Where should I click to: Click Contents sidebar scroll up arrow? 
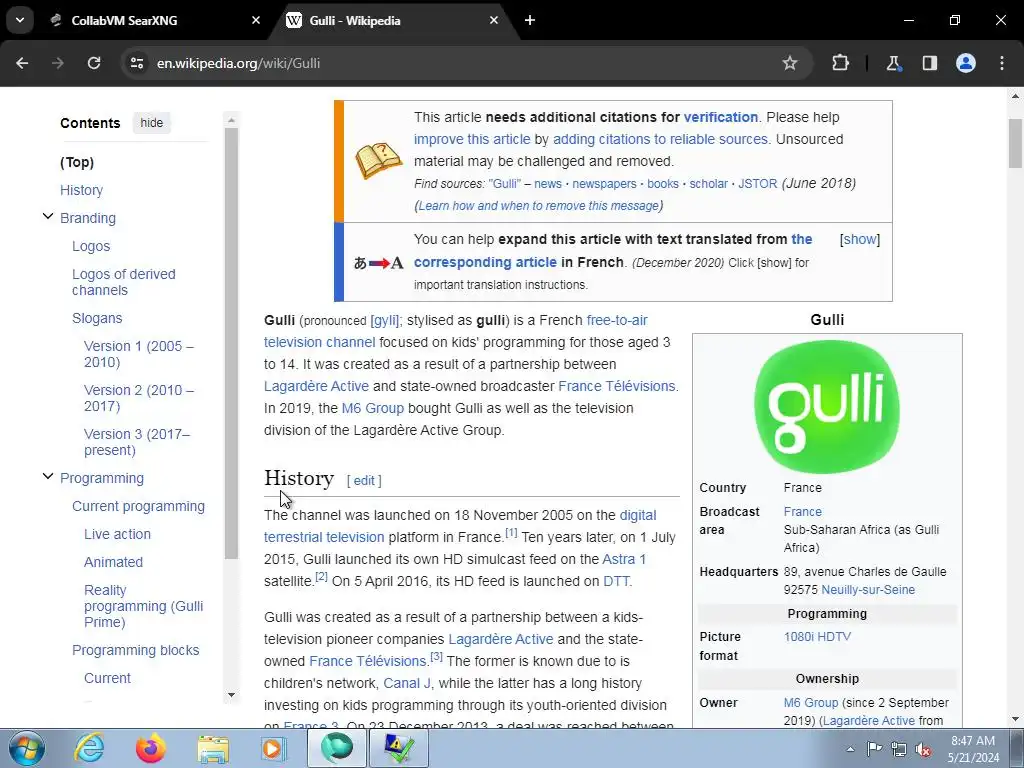click(x=231, y=120)
